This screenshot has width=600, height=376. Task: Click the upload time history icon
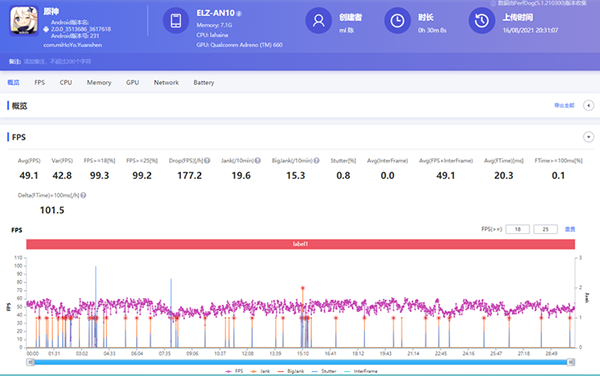(482, 21)
